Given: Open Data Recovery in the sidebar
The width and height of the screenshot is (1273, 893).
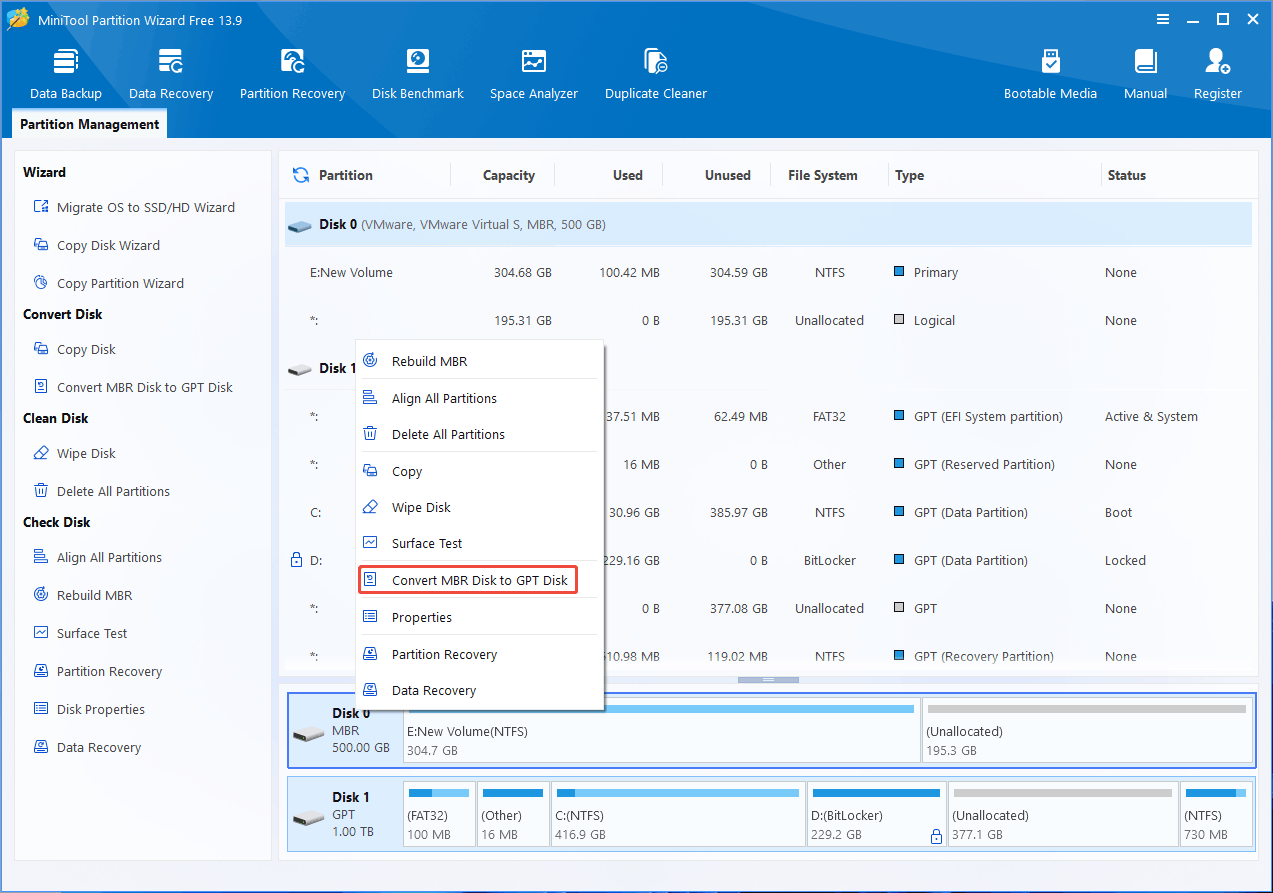Looking at the screenshot, I should (x=86, y=747).
